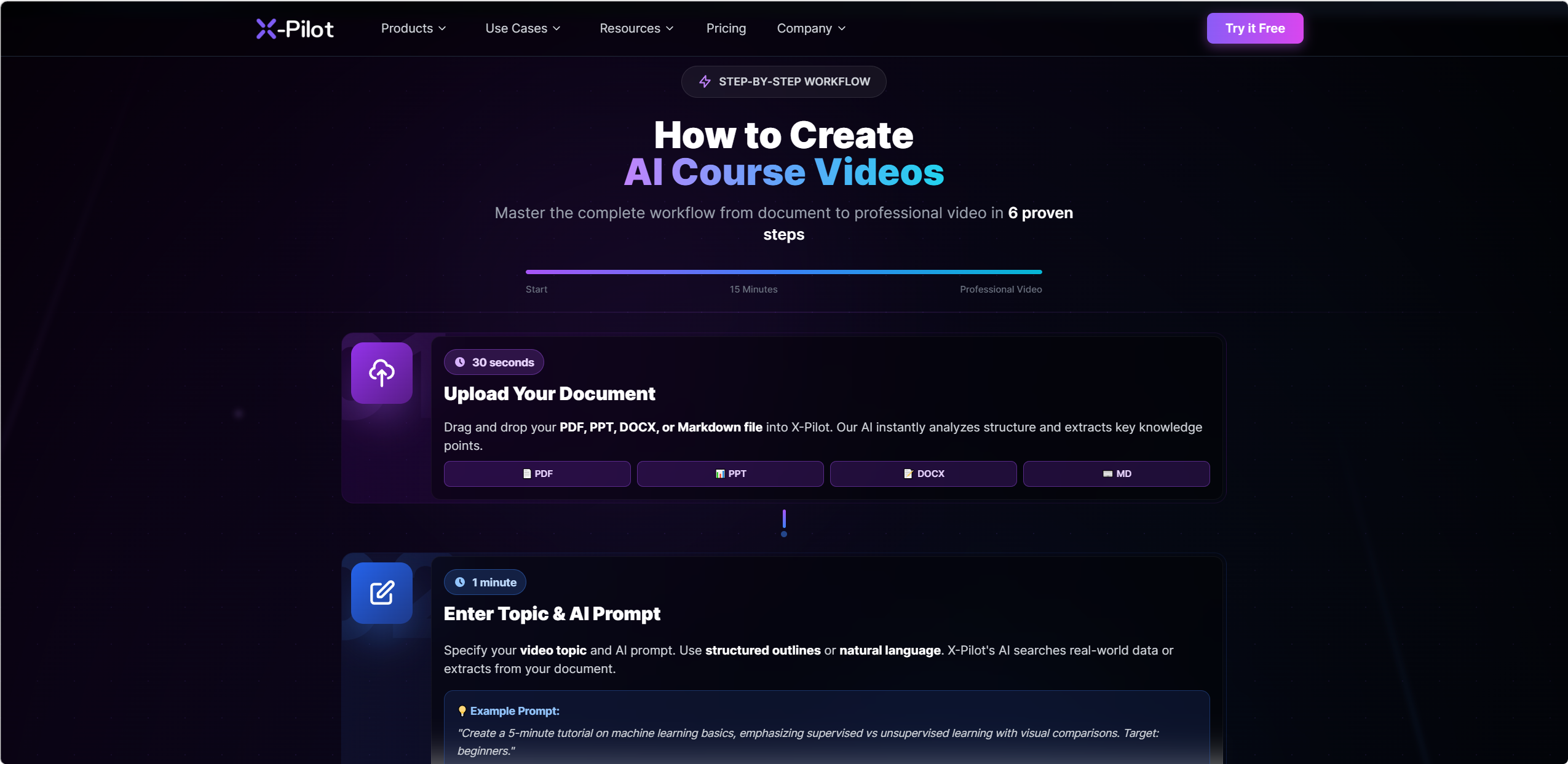Choose the MD markdown format chip
This screenshot has height=764, width=1568.
1116,473
